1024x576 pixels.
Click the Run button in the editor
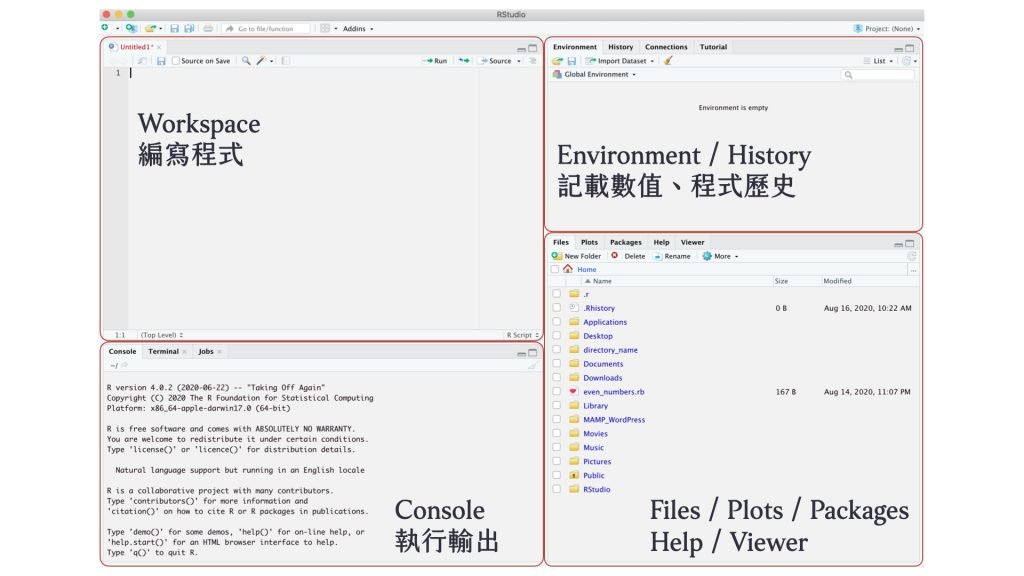(x=435, y=61)
